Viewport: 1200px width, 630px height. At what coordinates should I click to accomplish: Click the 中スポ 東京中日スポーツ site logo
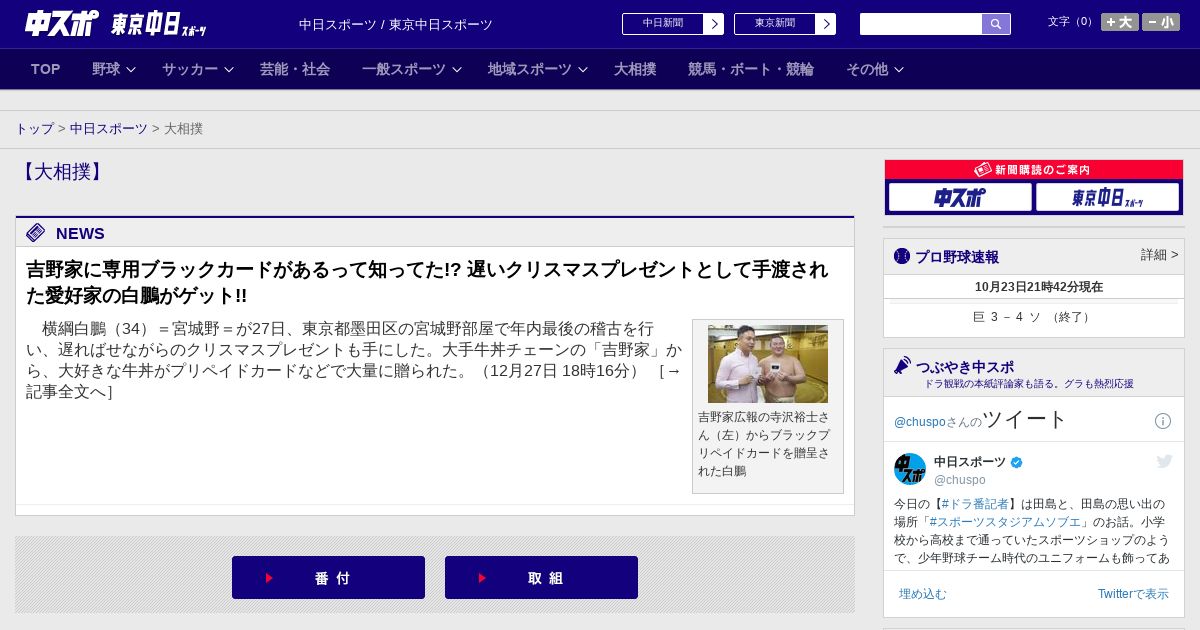click(x=116, y=23)
